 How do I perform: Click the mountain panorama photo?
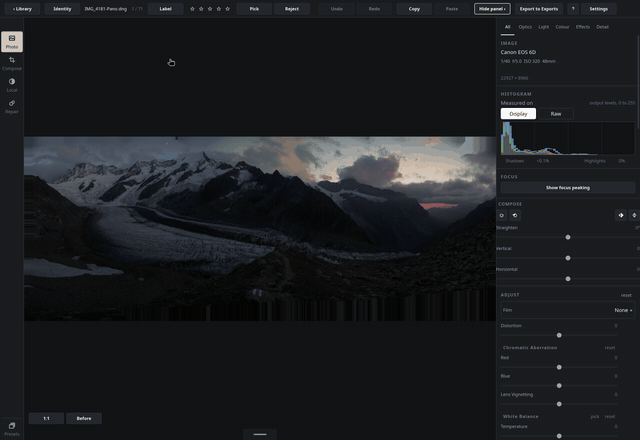coord(260,229)
